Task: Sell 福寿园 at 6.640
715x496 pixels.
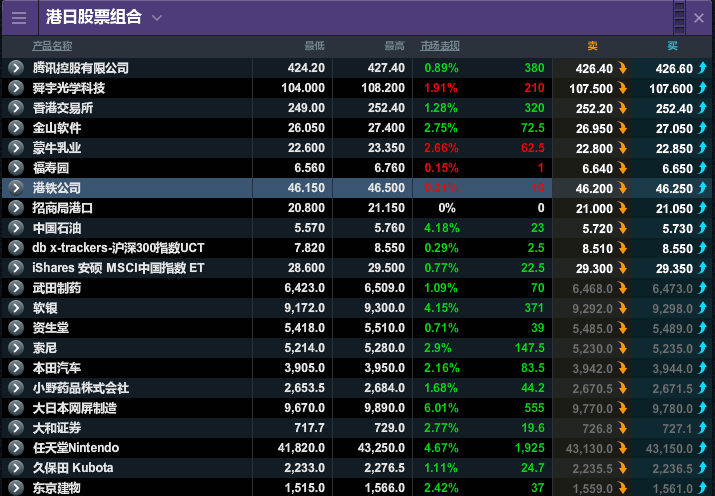Action: tap(592, 169)
